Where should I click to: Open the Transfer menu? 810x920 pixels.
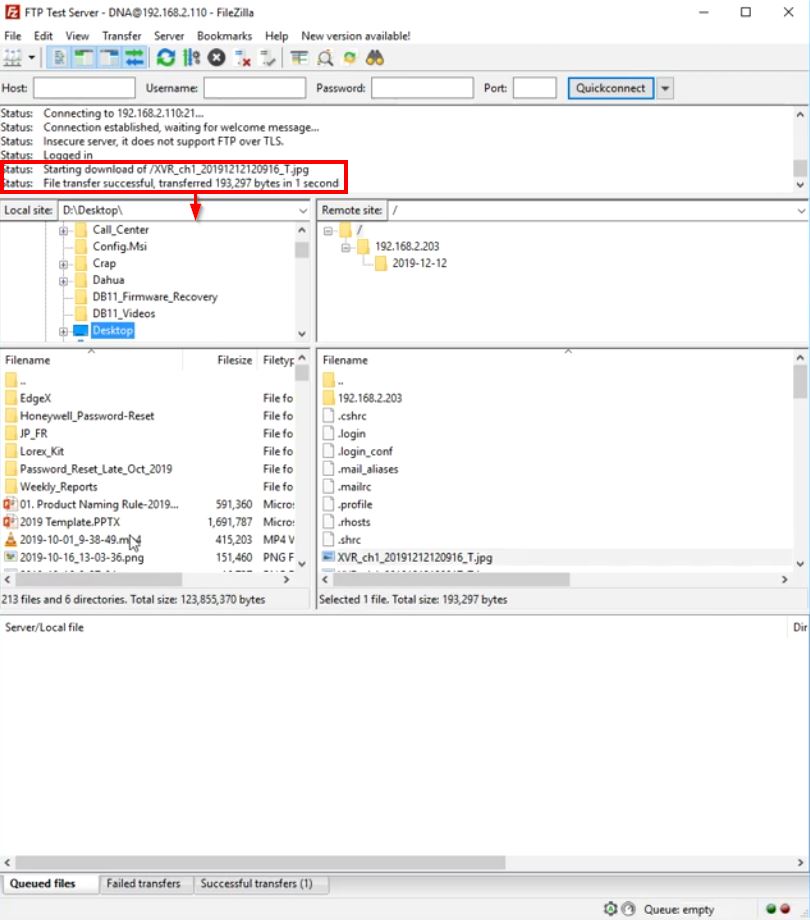pyautogui.click(x=121, y=36)
